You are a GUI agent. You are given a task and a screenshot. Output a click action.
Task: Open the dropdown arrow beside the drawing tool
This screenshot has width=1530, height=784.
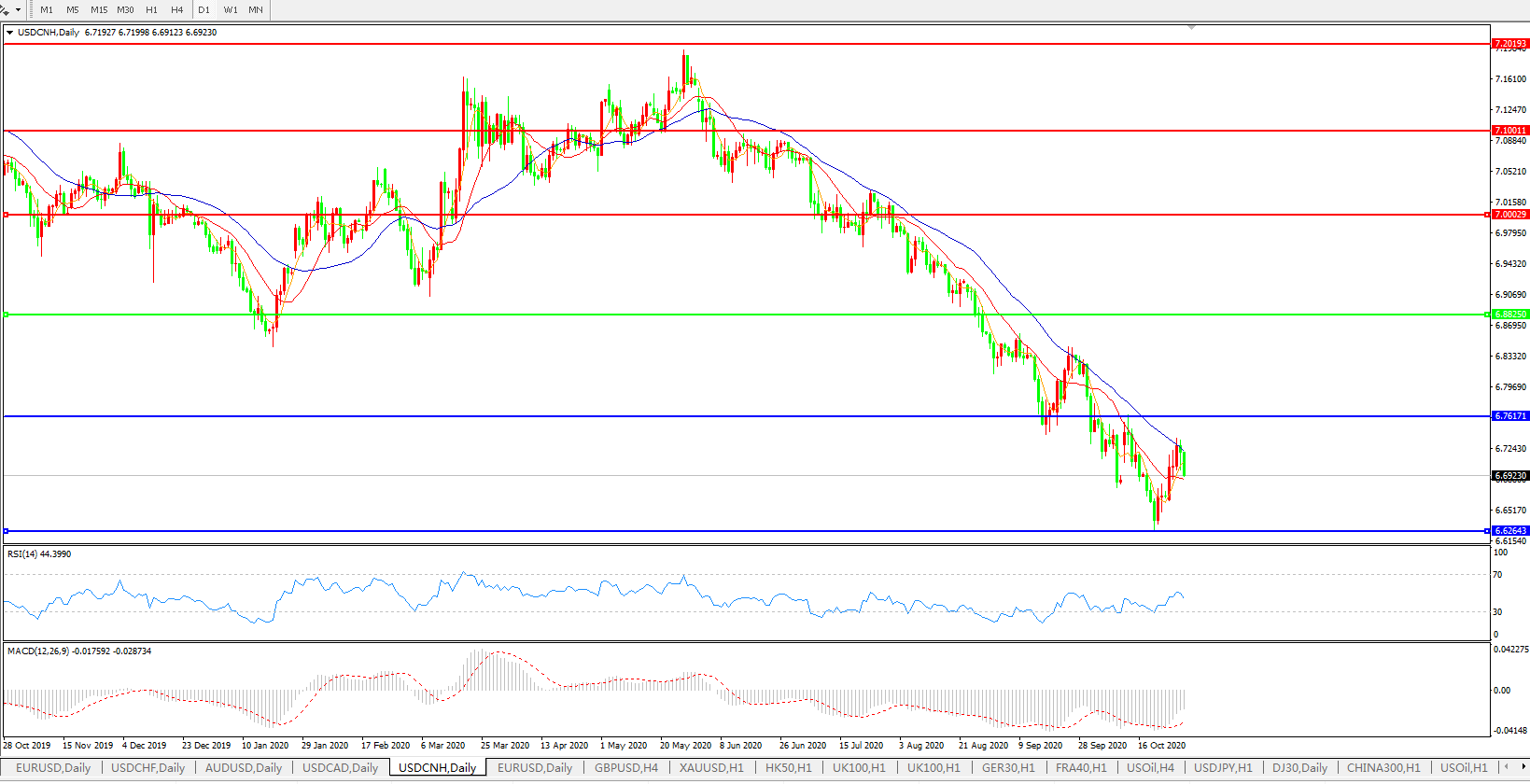coord(18,10)
